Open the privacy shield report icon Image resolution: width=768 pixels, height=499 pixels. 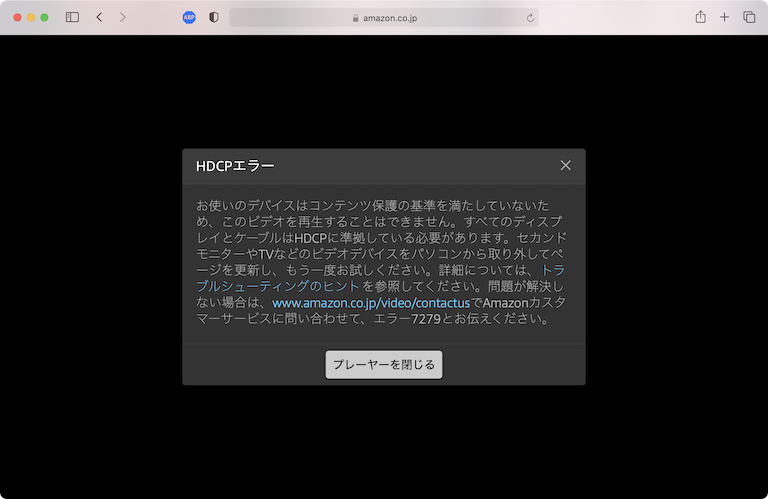point(214,17)
